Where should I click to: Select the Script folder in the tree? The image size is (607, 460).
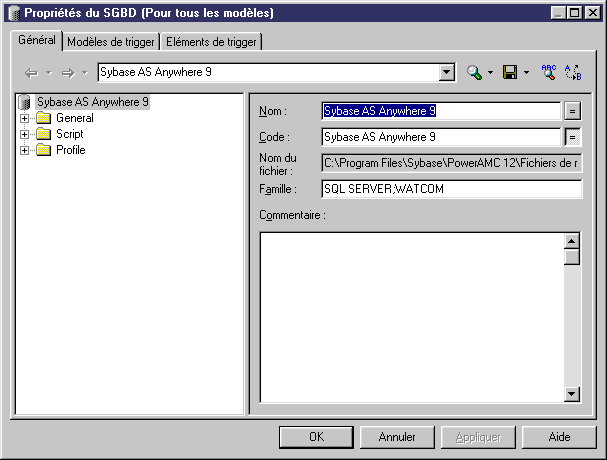coord(70,134)
